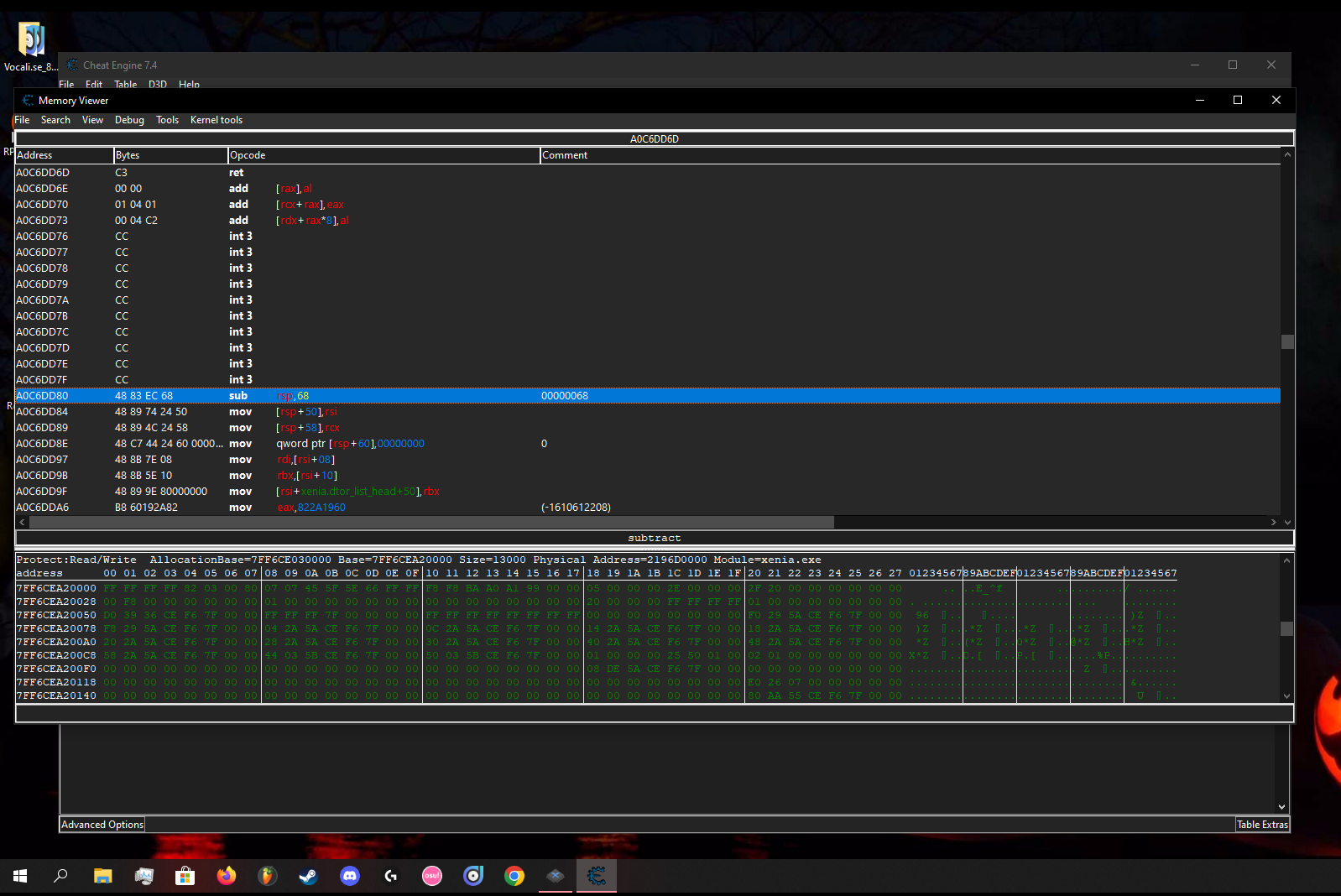Open the Tools menu in Memory Viewer
Image resolution: width=1341 pixels, height=896 pixels.
tap(167, 120)
